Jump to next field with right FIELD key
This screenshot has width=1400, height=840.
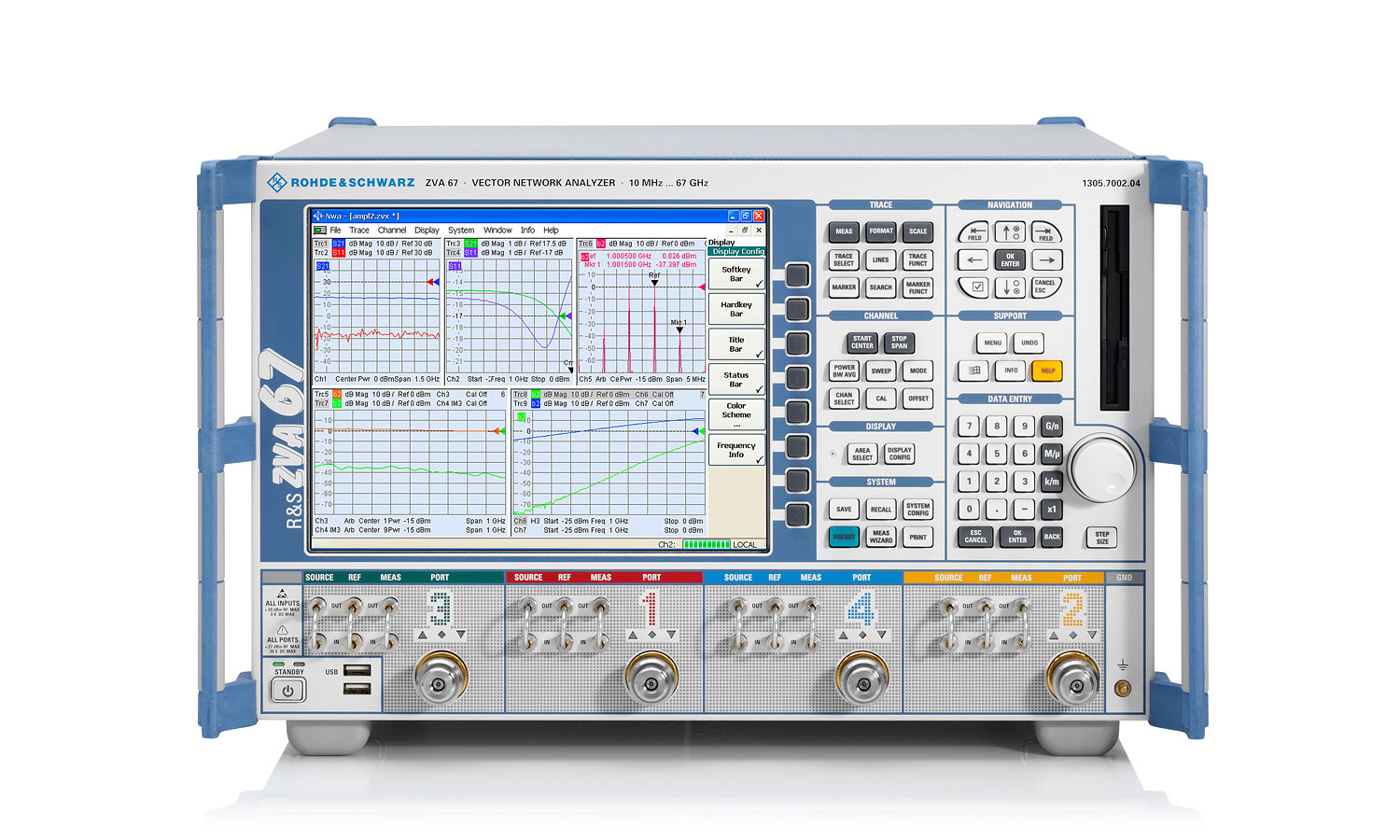tap(1046, 232)
